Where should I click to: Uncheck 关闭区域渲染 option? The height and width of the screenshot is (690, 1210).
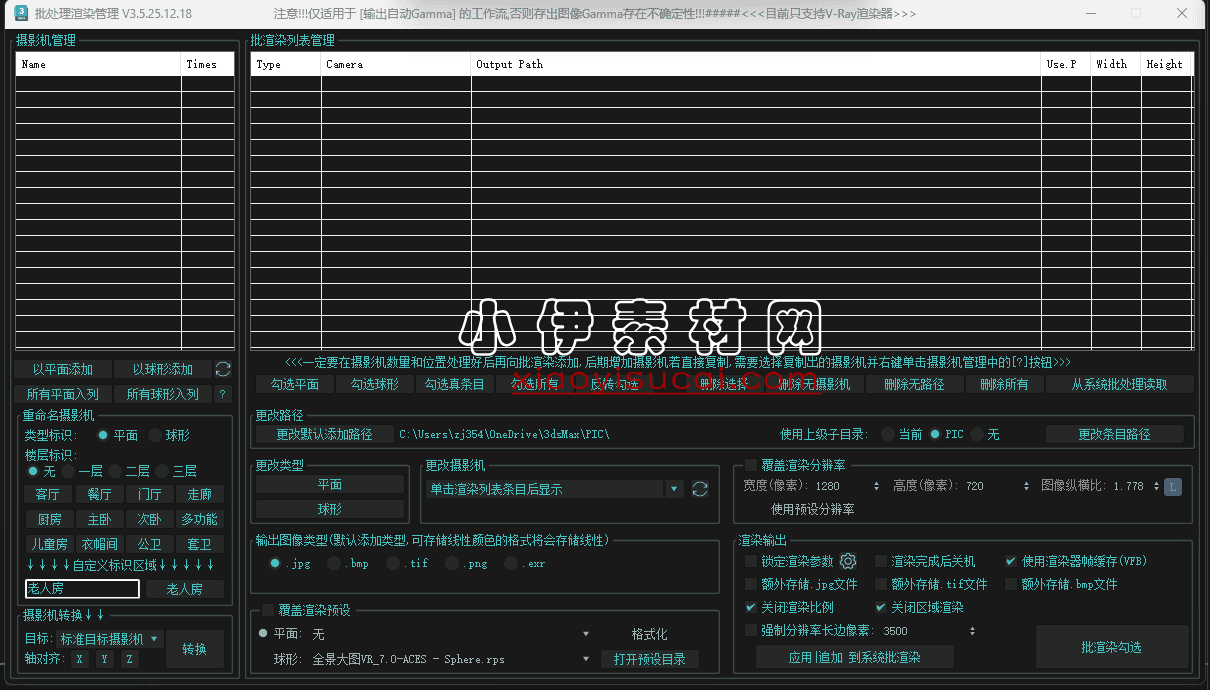(x=881, y=608)
